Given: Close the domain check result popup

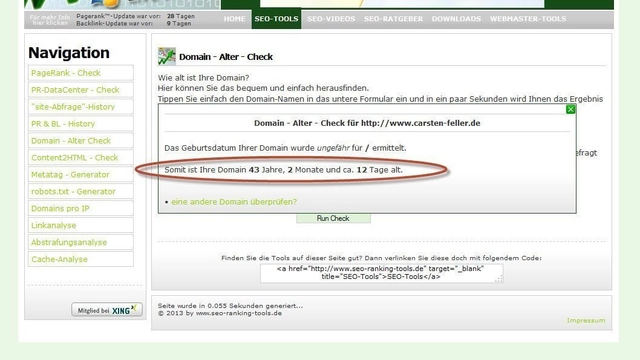Looking at the screenshot, I should point(570,109).
